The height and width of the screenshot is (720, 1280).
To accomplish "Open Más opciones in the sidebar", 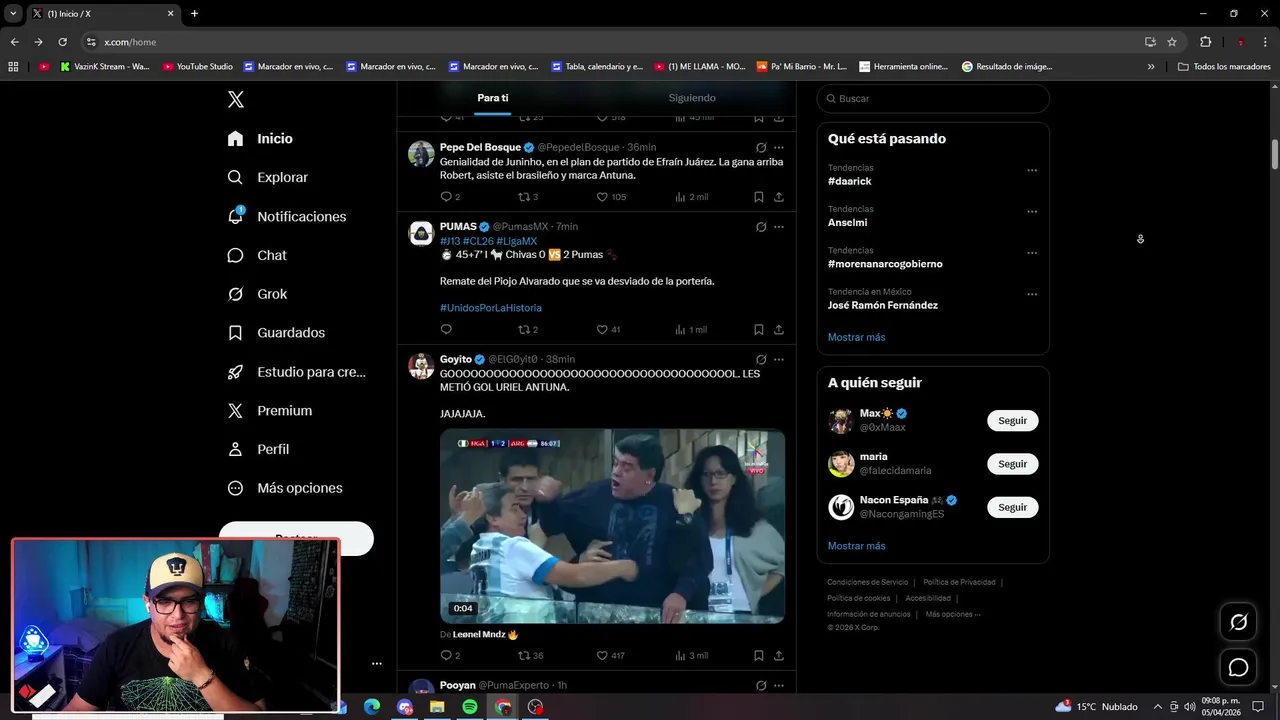I will [285, 488].
